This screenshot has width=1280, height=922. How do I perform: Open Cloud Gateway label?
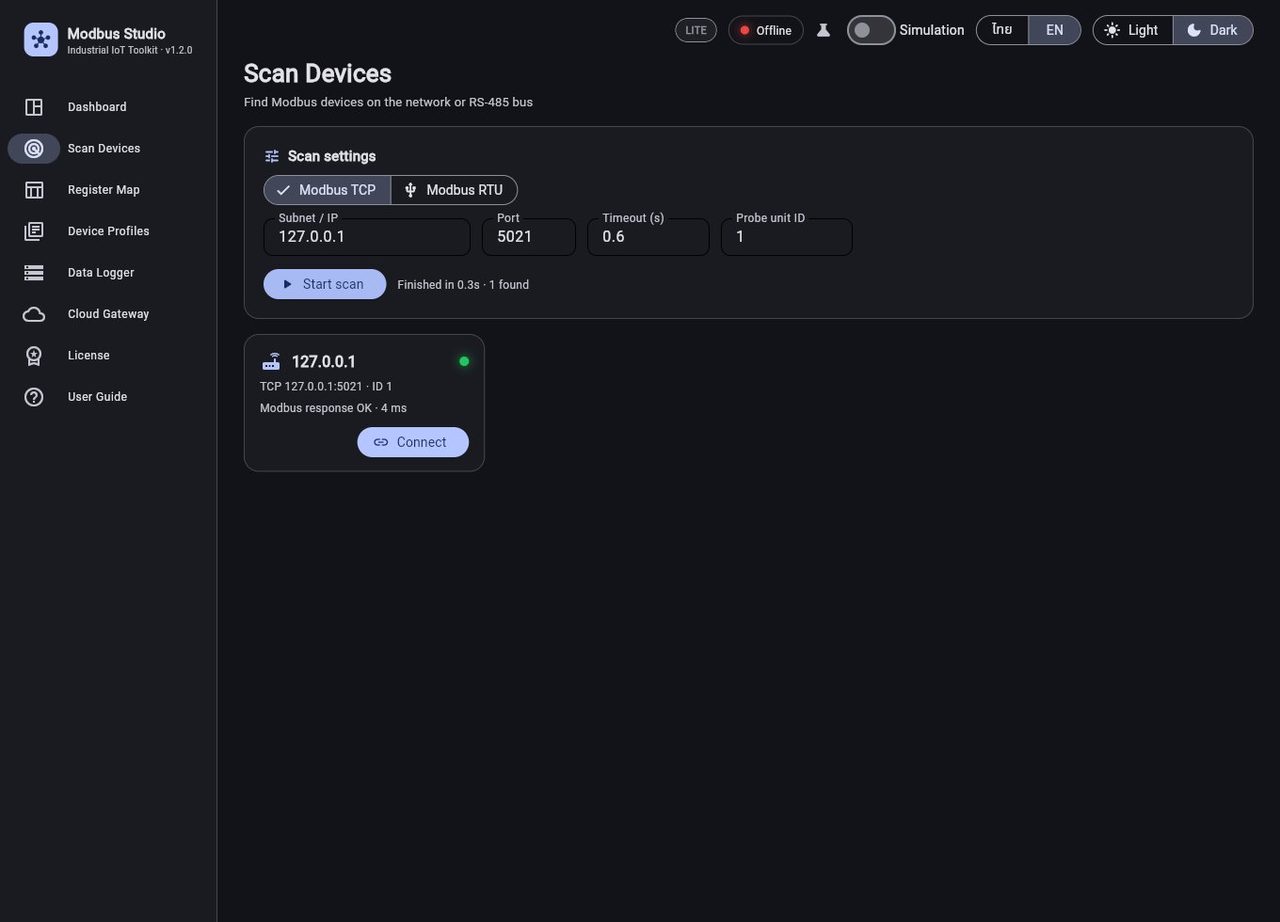coord(108,314)
